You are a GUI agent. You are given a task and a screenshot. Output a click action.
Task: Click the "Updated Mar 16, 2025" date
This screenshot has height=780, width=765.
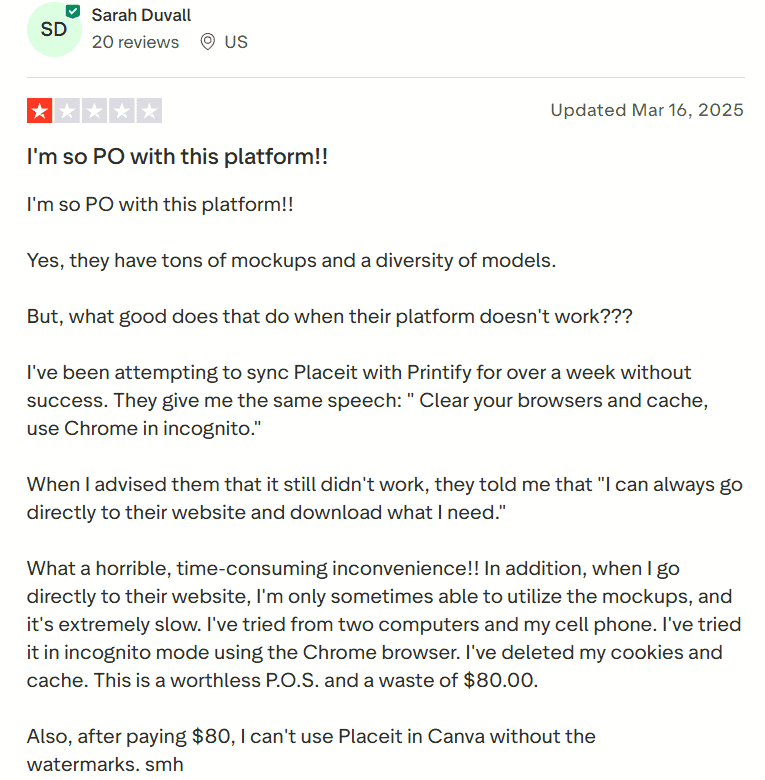click(x=647, y=110)
